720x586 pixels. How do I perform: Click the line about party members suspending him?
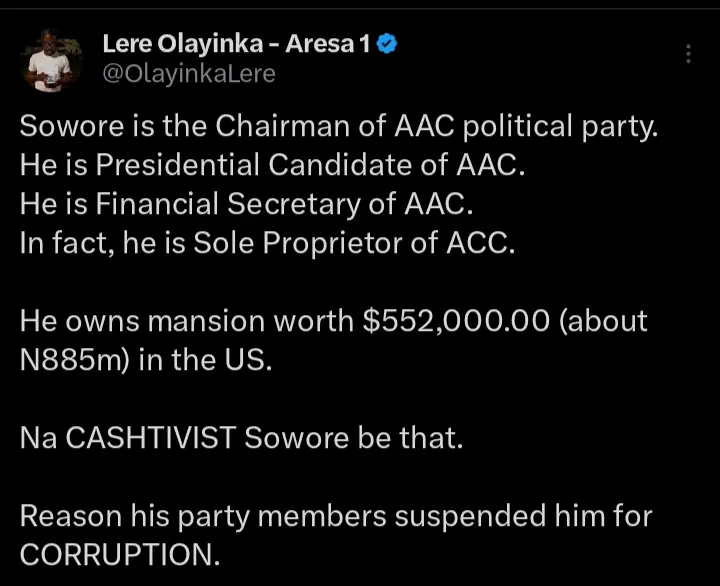click(x=335, y=516)
